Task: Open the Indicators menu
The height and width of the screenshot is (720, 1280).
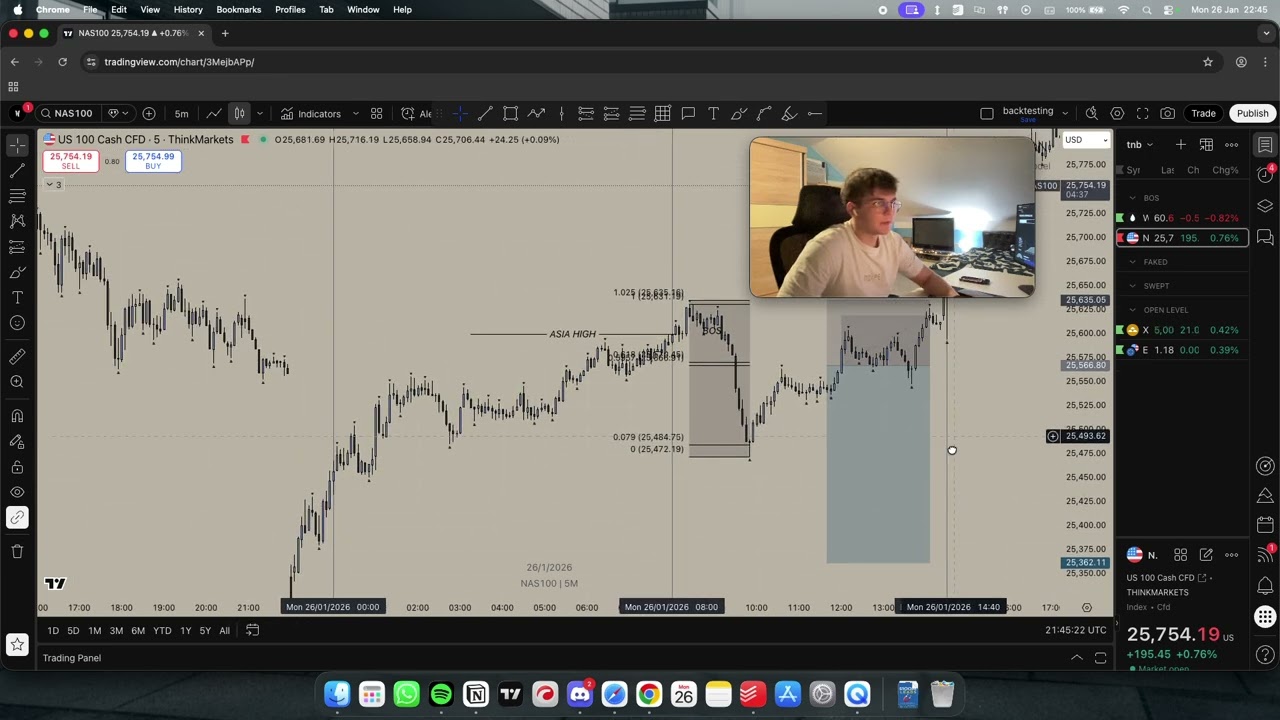Action: [x=311, y=113]
